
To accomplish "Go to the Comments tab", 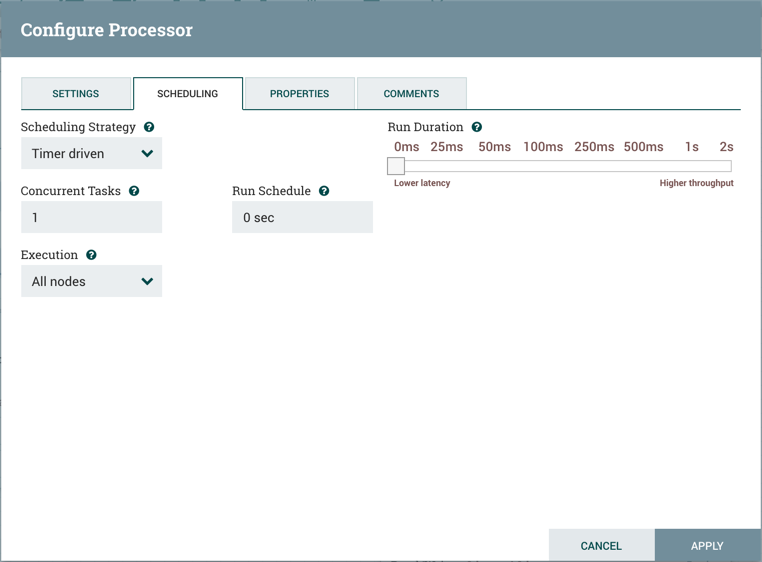I will 411,94.
